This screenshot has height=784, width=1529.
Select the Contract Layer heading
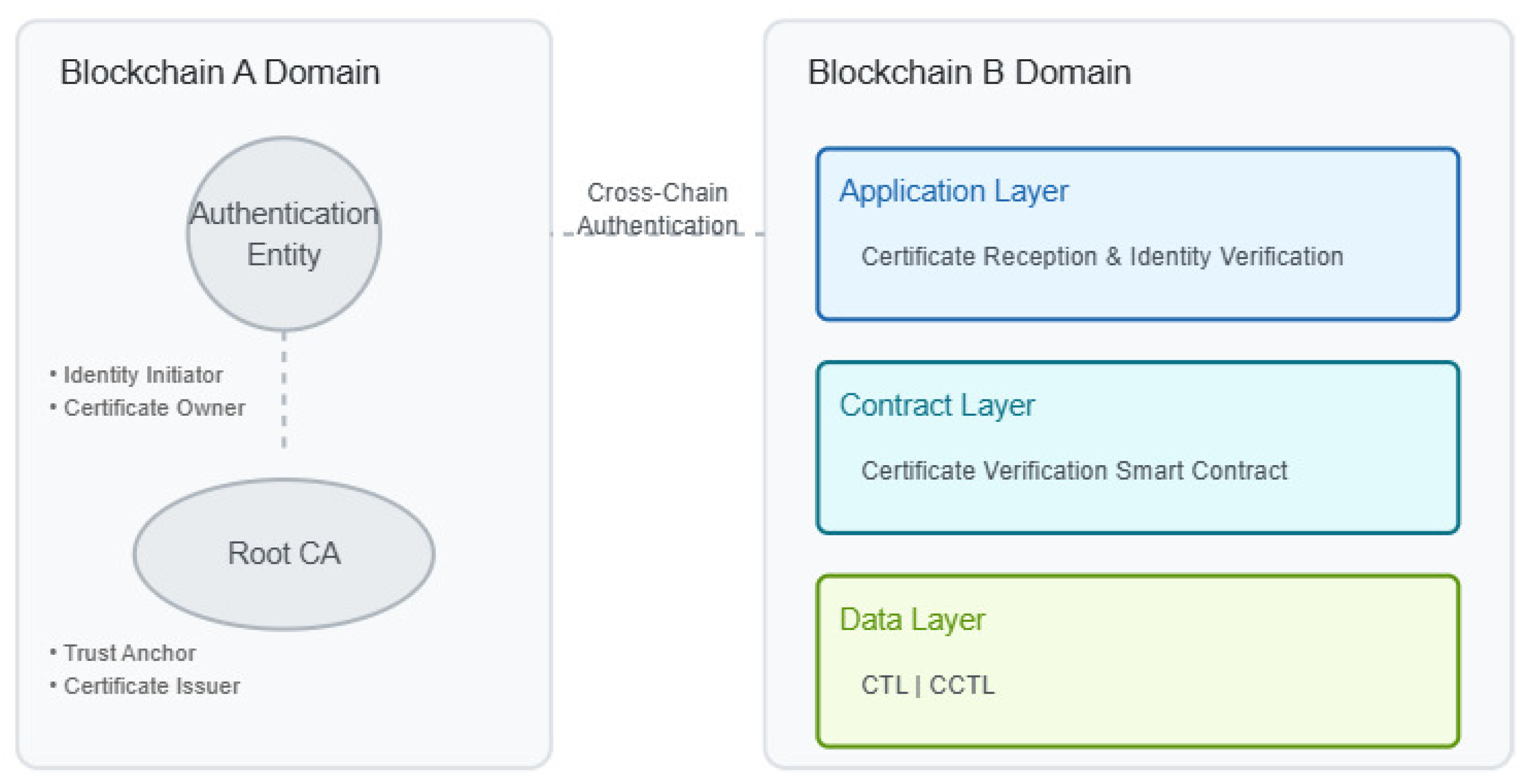click(x=937, y=405)
